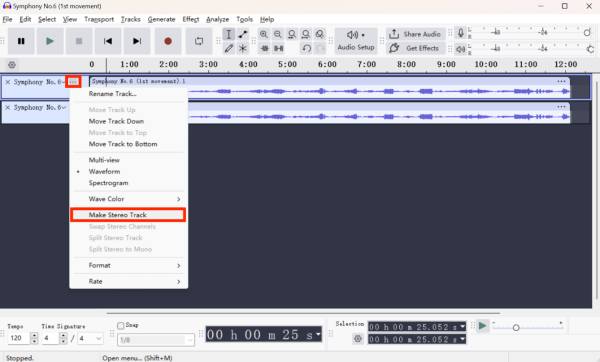The image size is (600, 362).
Task: Open timeline options gear icon
Action: pyautogui.click(x=12, y=65)
